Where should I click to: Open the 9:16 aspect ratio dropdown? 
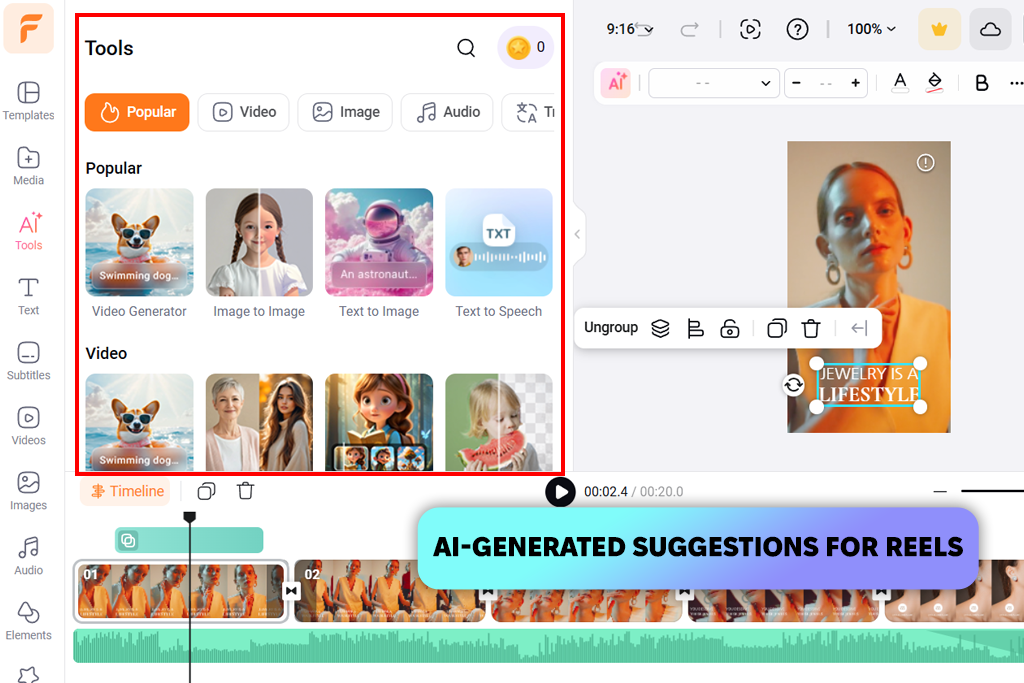coord(630,29)
